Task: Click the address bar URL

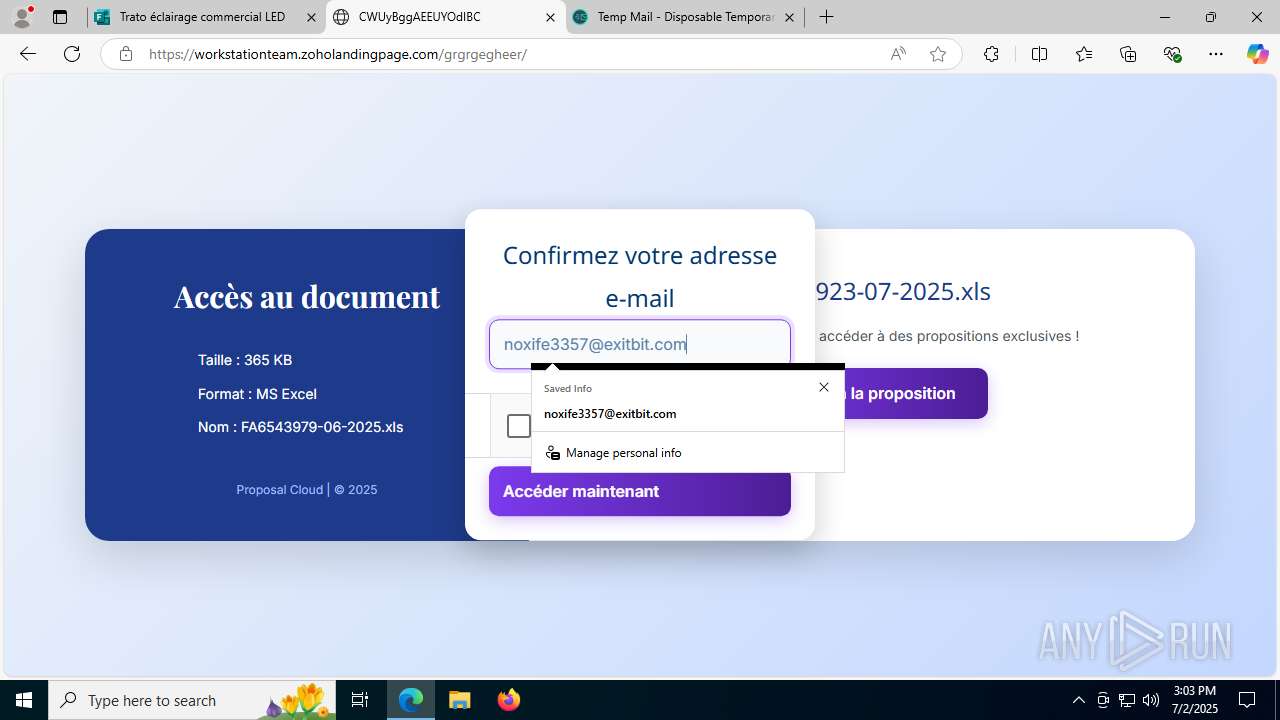Action: (x=338, y=54)
